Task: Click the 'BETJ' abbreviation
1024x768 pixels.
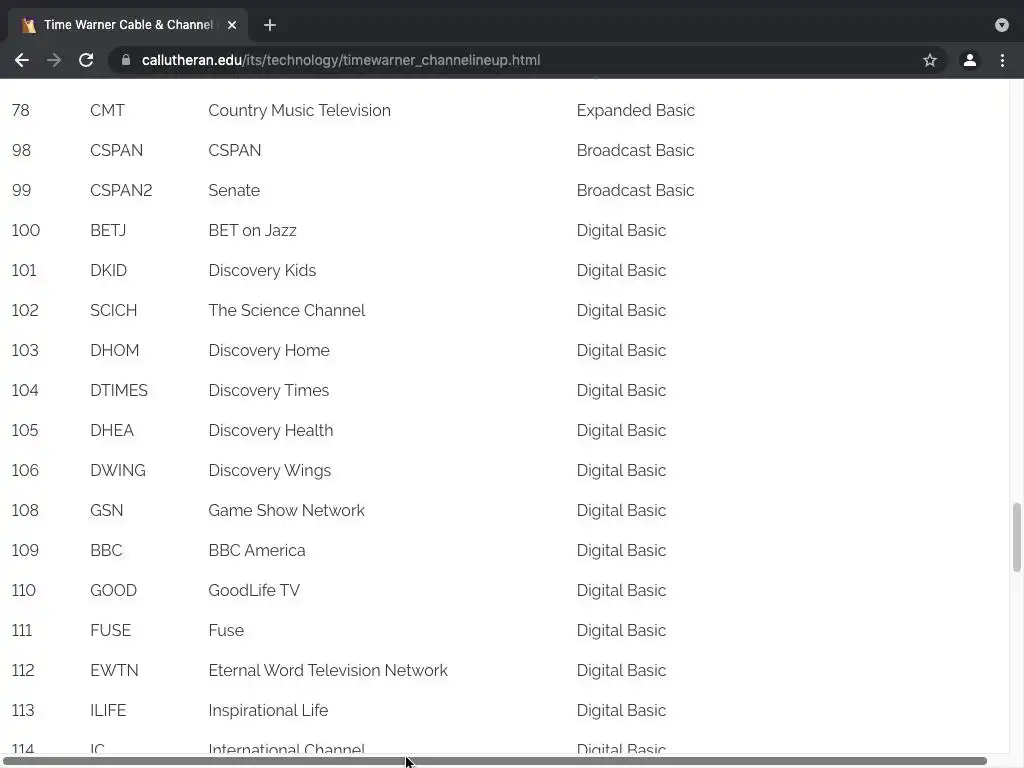Action: pos(108,231)
